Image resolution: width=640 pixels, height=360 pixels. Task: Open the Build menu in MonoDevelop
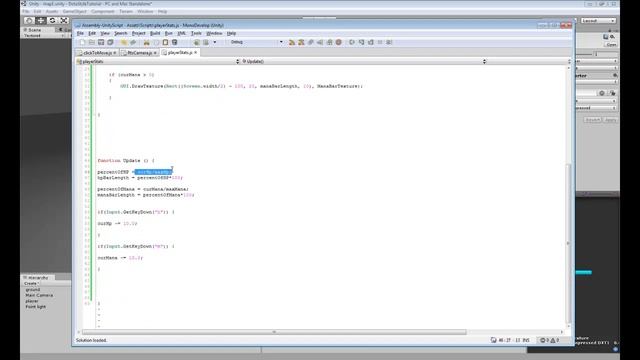click(155, 33)
